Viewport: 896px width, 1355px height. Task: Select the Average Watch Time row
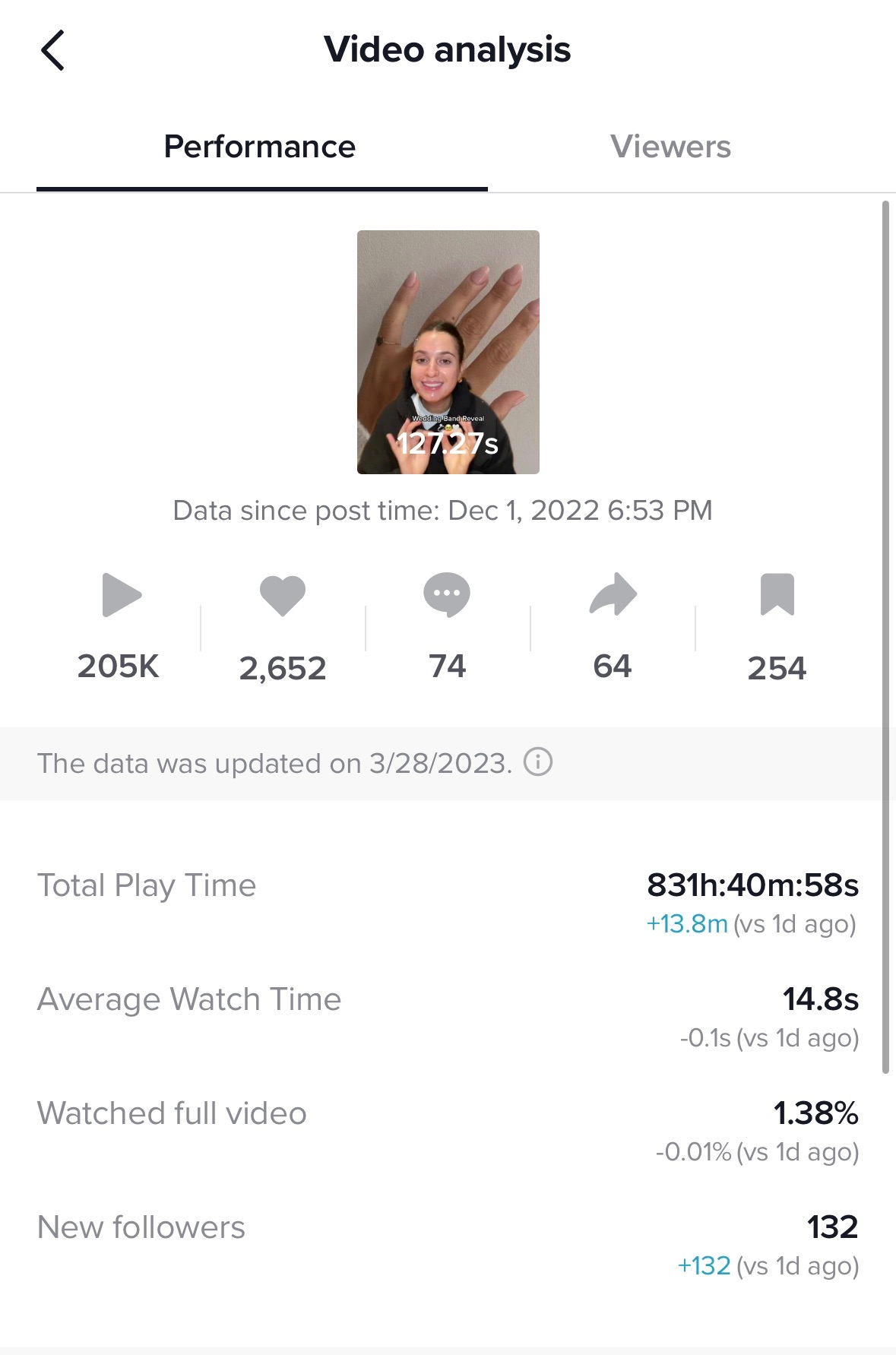[x=448, y=1017]
